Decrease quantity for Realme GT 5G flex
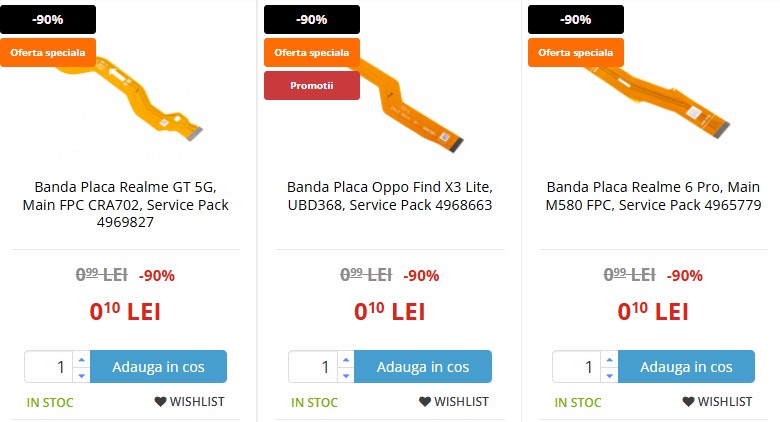780x422 pixels. [81, 375]
